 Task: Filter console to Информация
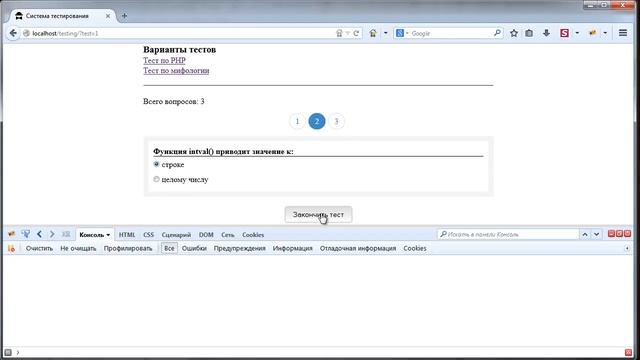(x=293, y=248)
